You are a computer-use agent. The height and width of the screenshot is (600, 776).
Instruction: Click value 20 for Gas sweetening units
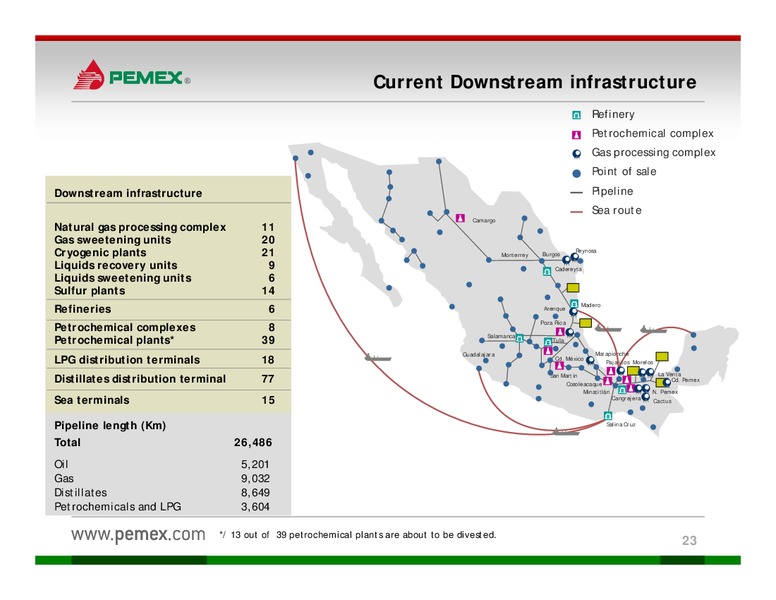[268, 240]
